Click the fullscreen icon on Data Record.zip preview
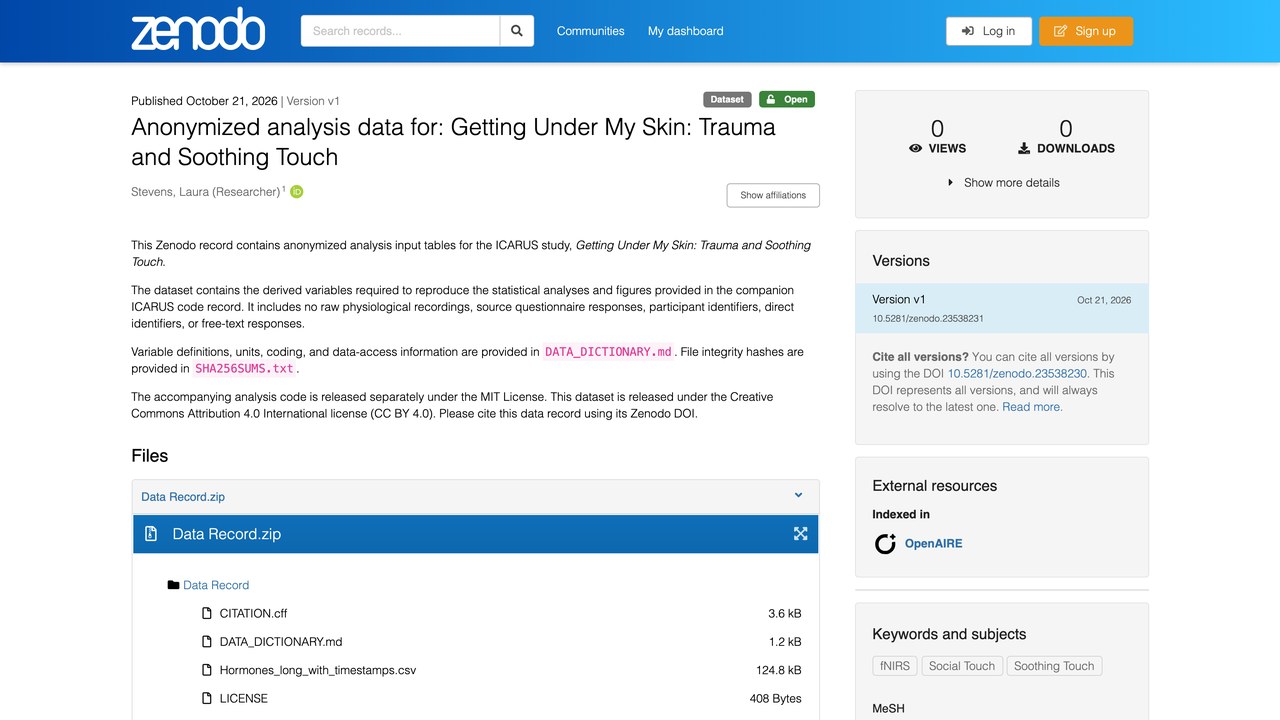The width and height of the screenshot is (1280, 720). tap(800, 534)
